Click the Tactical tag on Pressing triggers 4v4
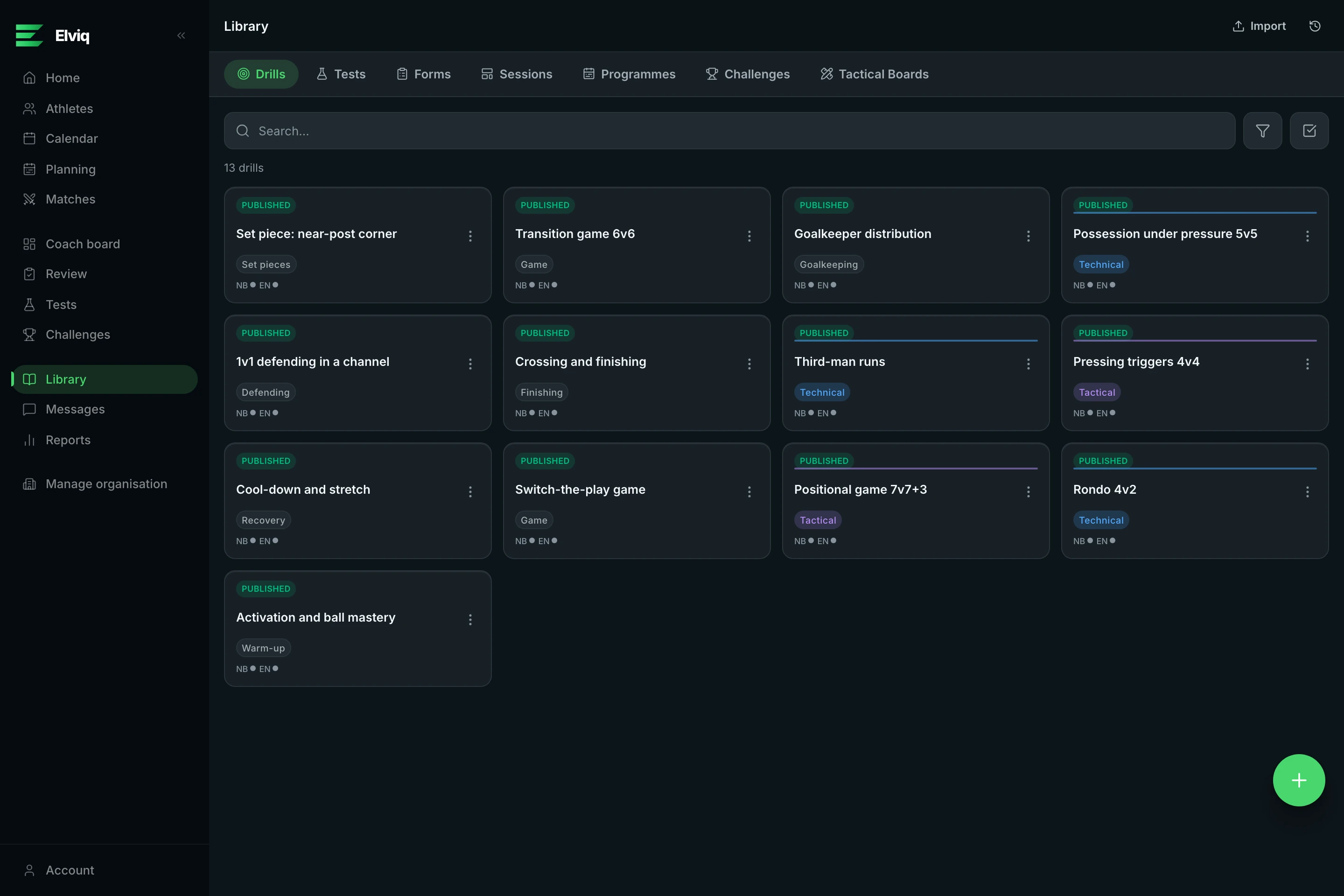The height and width of the screenshot is (896, 1344). coord(1097,392)
